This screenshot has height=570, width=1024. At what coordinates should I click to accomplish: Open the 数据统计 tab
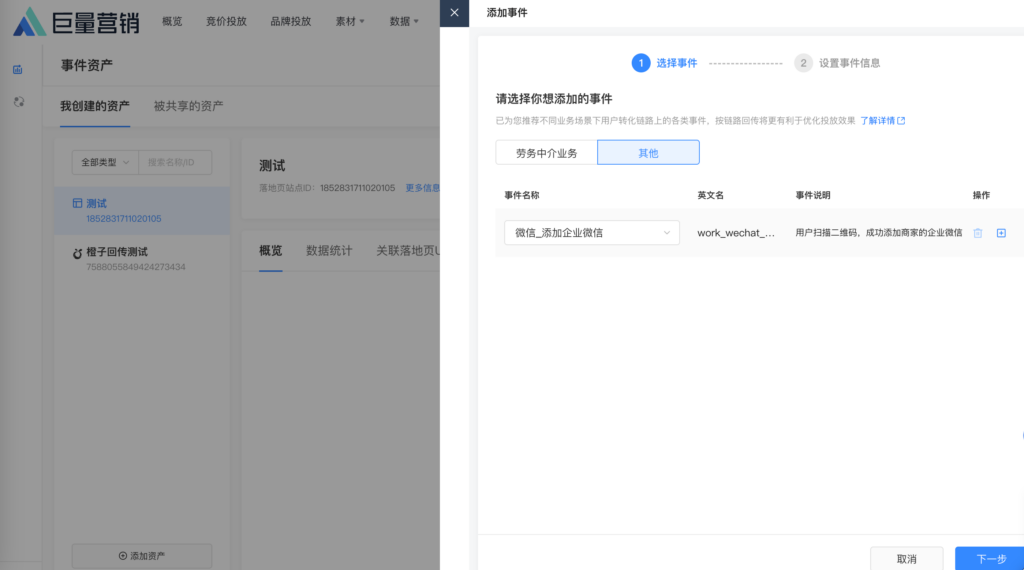tap(329, 251)
